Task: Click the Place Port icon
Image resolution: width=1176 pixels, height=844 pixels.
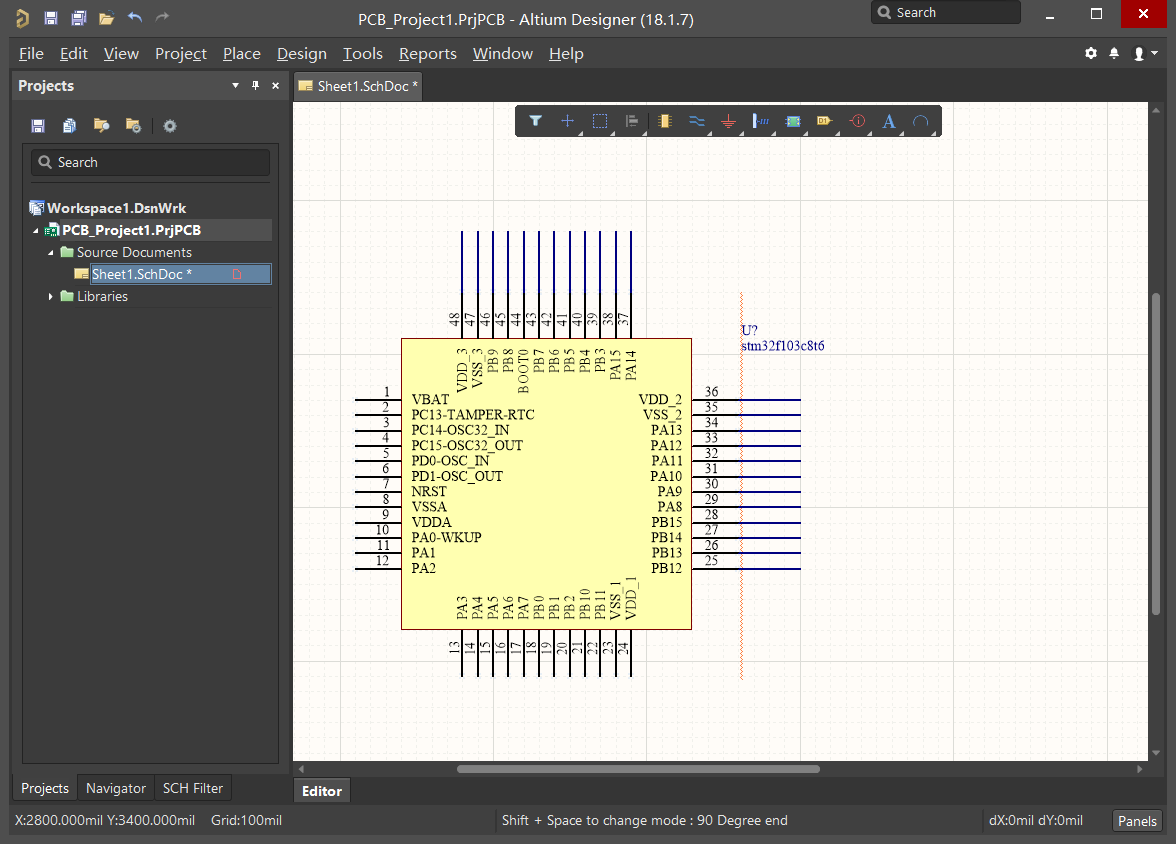Action: click(824, 121)
